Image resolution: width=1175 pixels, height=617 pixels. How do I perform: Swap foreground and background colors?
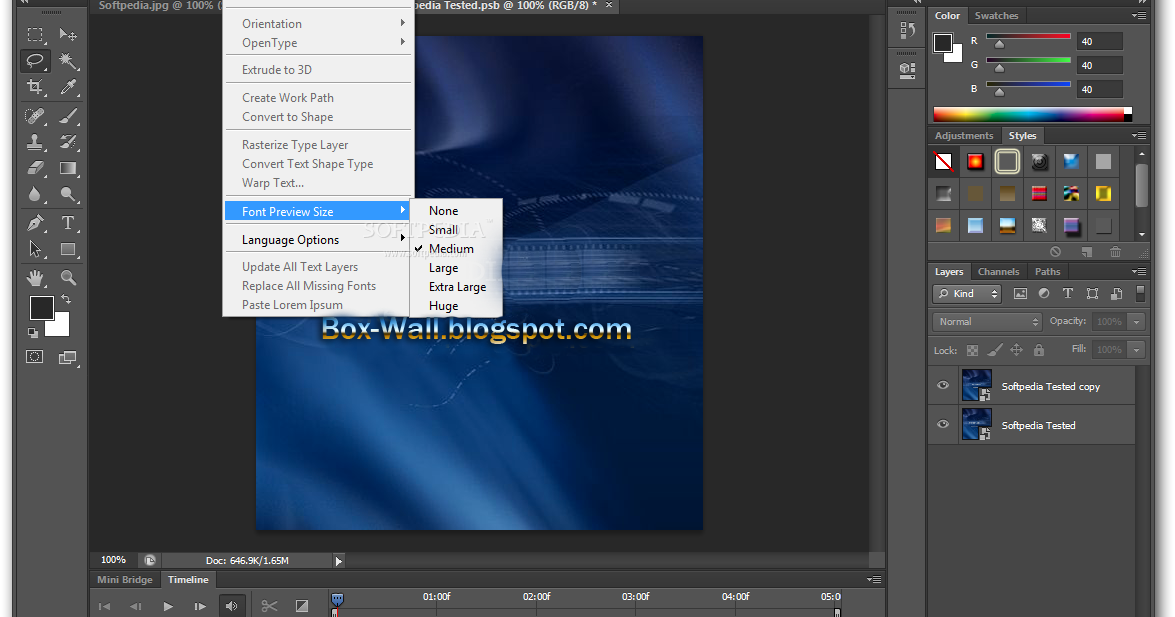[67, 298]
